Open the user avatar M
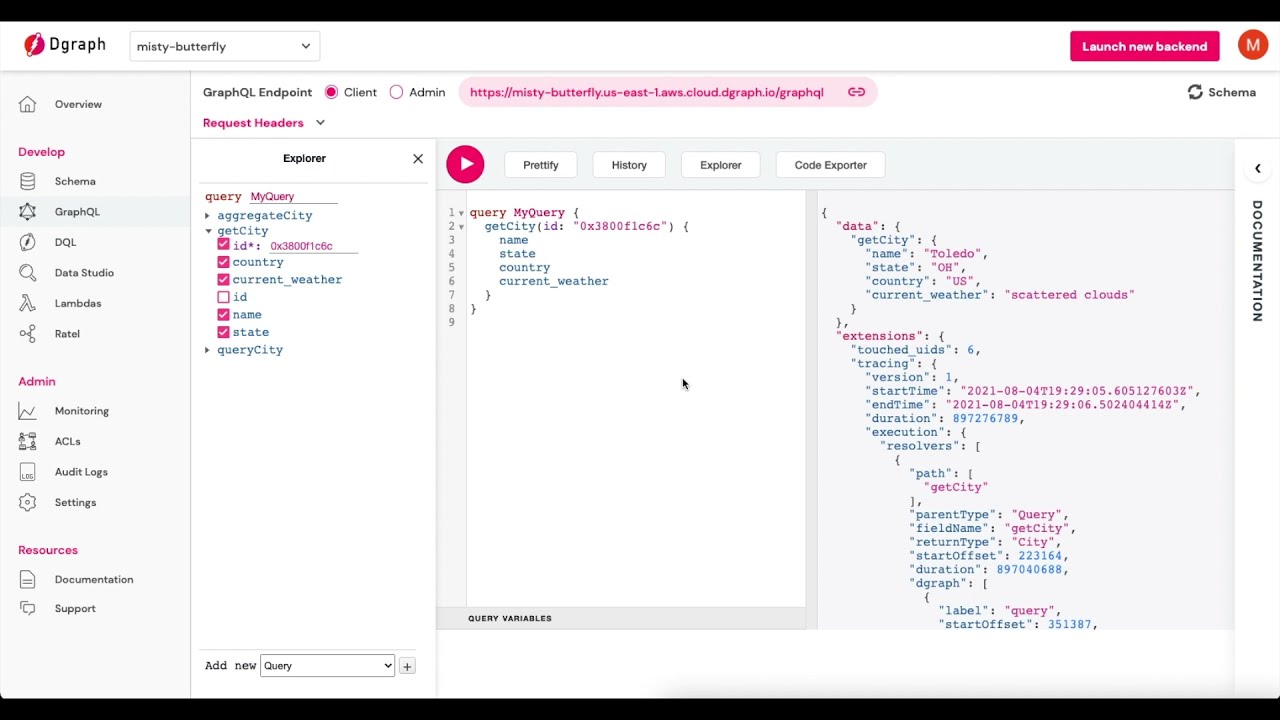The height and width of the screenshot is (720, 1280). [1253, 45]
